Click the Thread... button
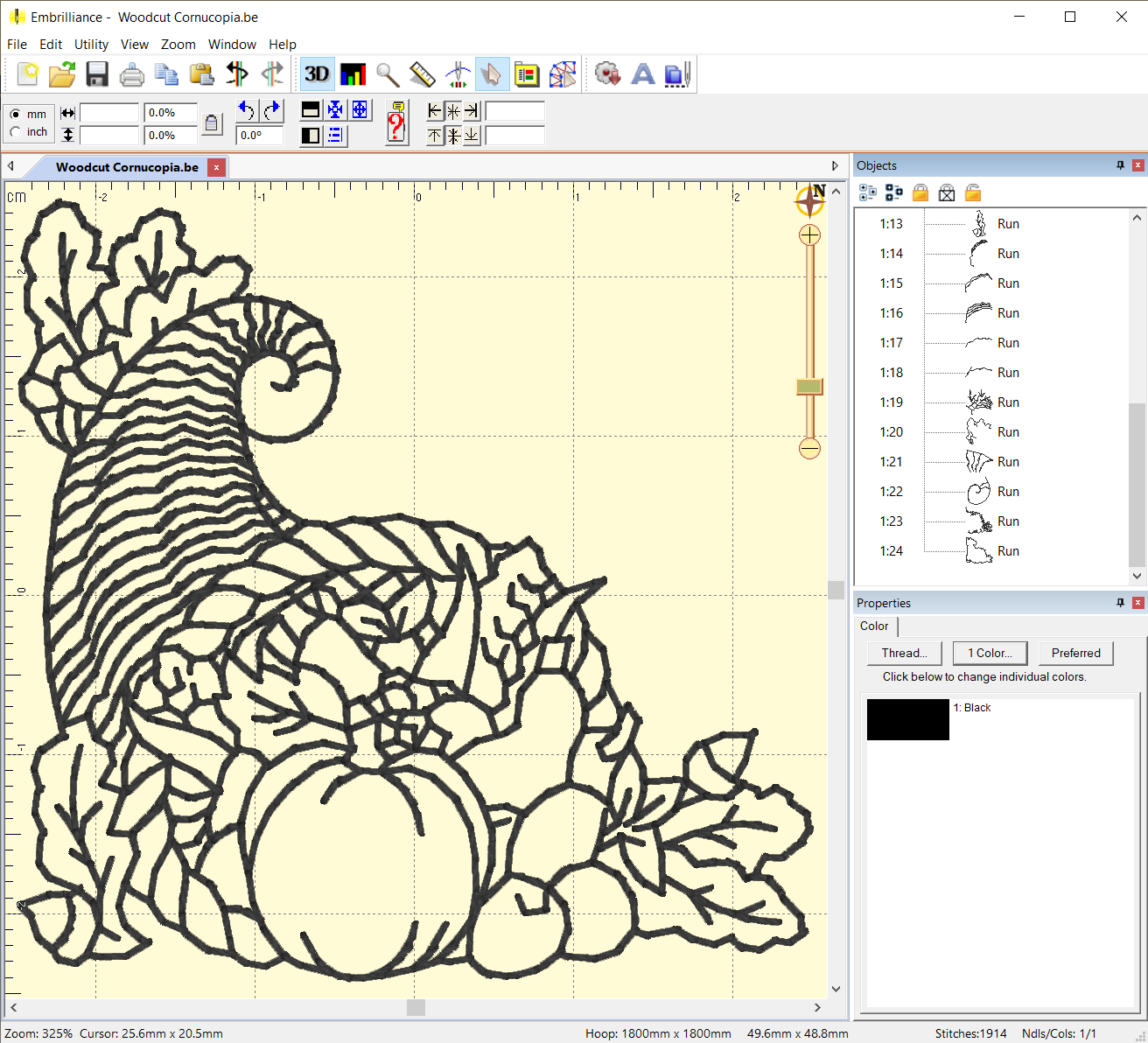The image size is (1148, 1043). coord(904,653)
